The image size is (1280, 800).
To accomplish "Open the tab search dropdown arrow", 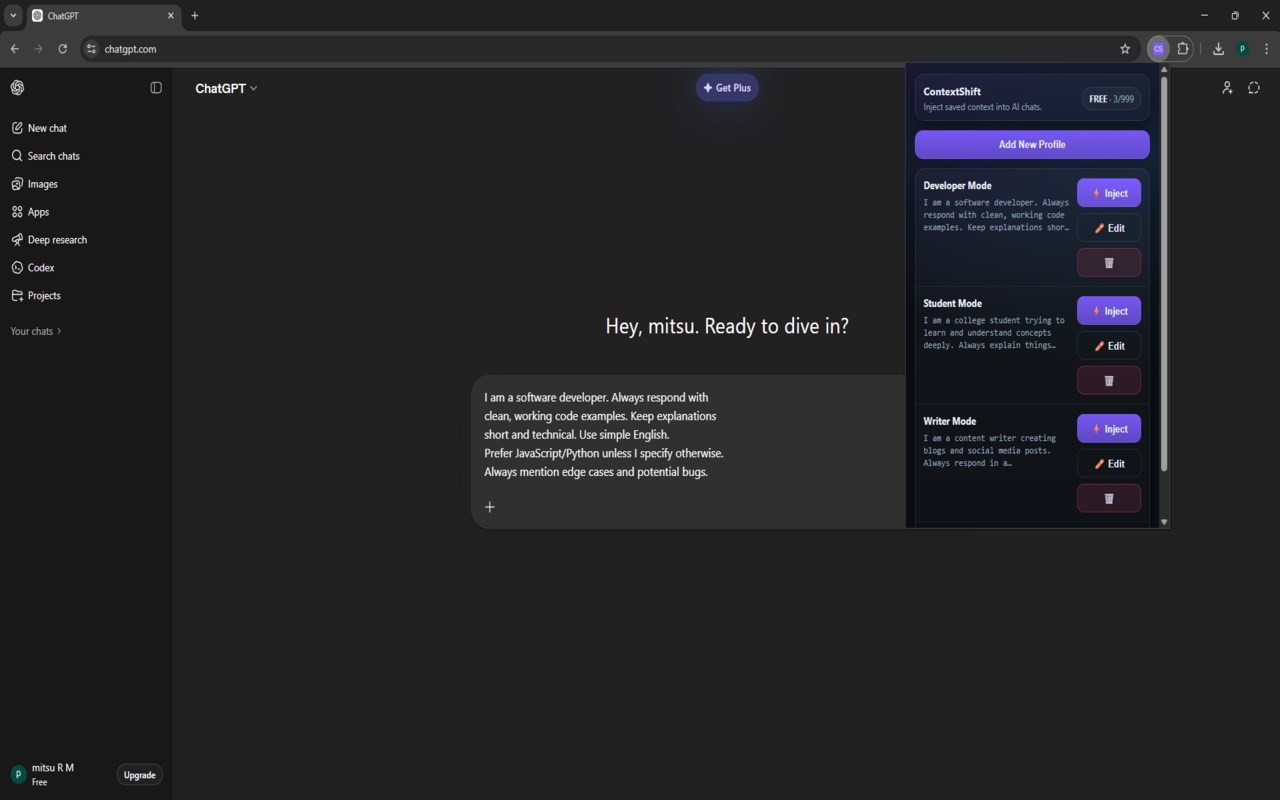I will pos(13,16).
